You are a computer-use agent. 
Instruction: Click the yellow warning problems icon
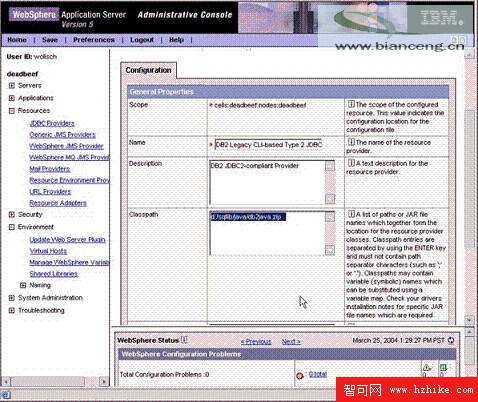(x=426, y=368)
